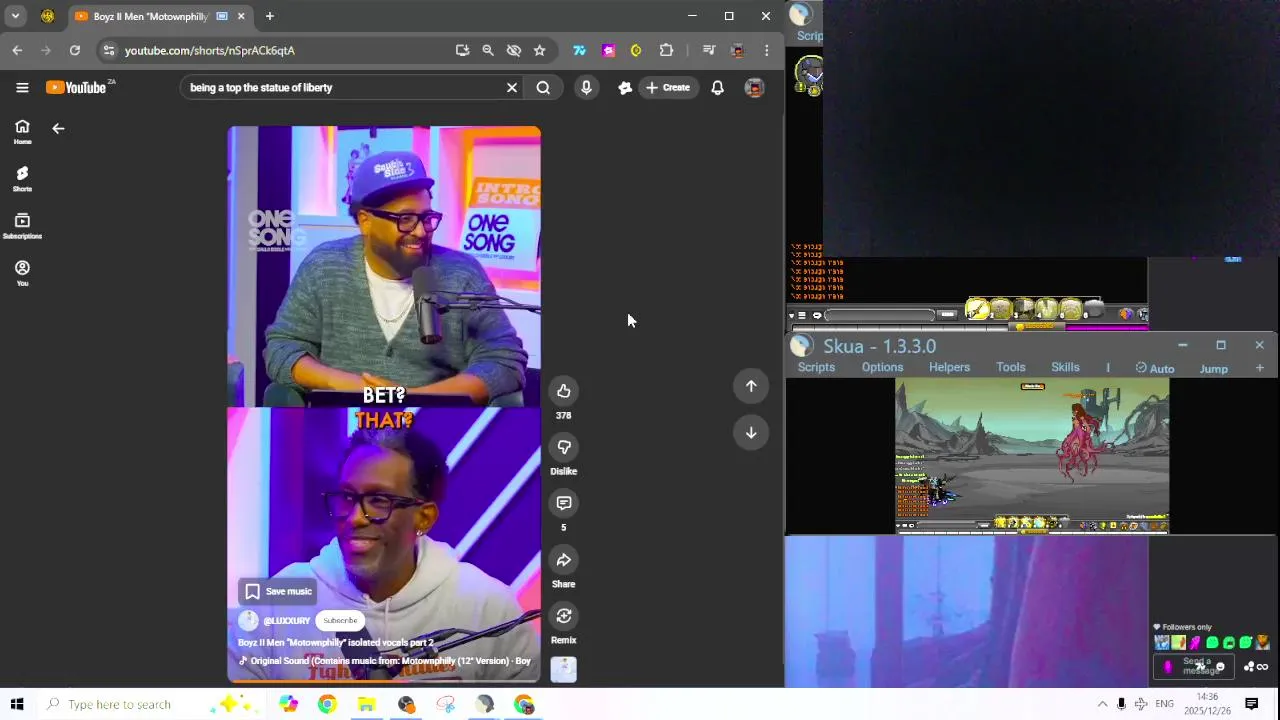The height and width of the screenshot is (720, 1280).
Task: Share the current Short
Action: coord(564,560)
